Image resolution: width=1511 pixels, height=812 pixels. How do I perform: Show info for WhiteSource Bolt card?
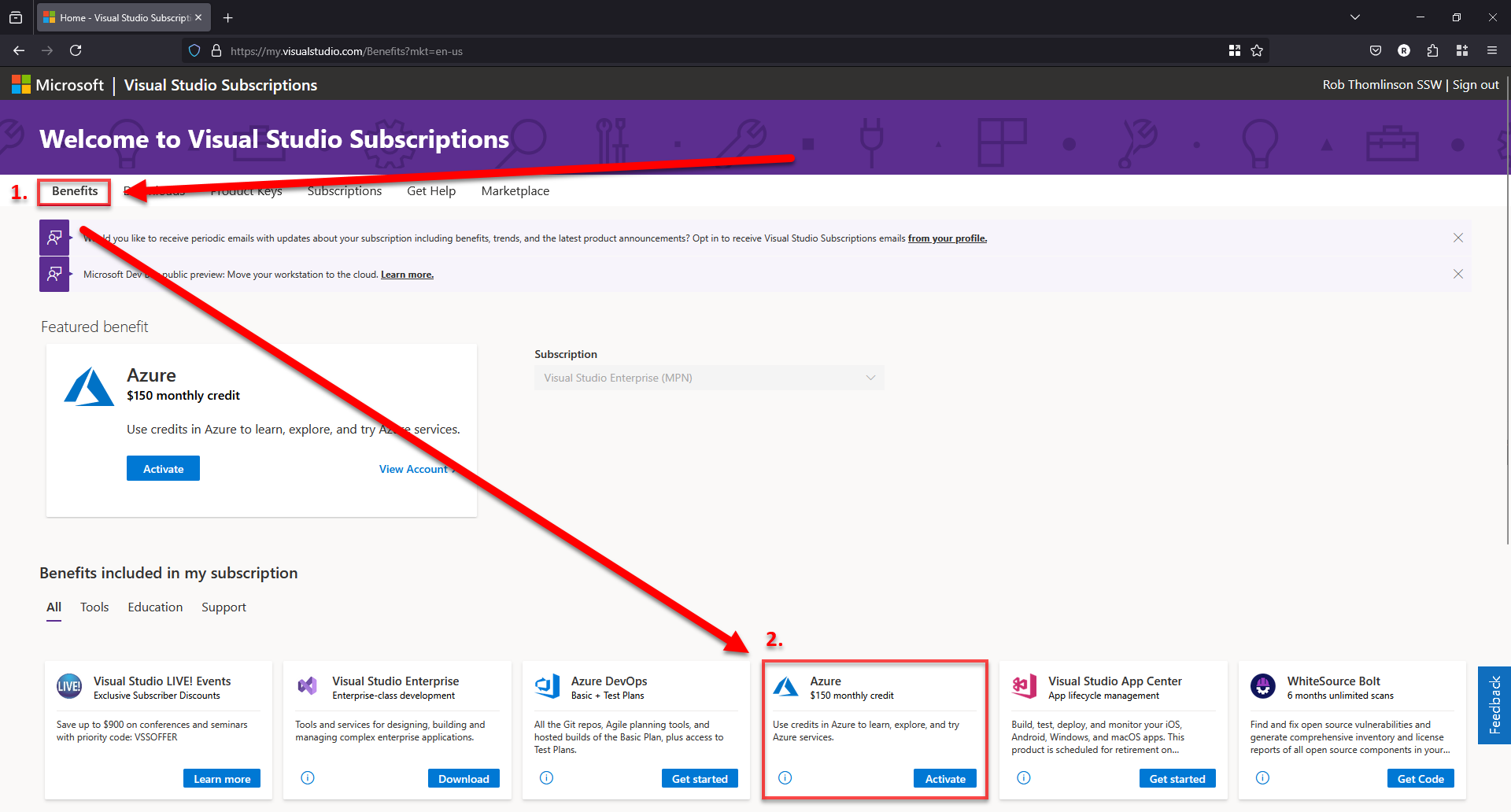1263,777
